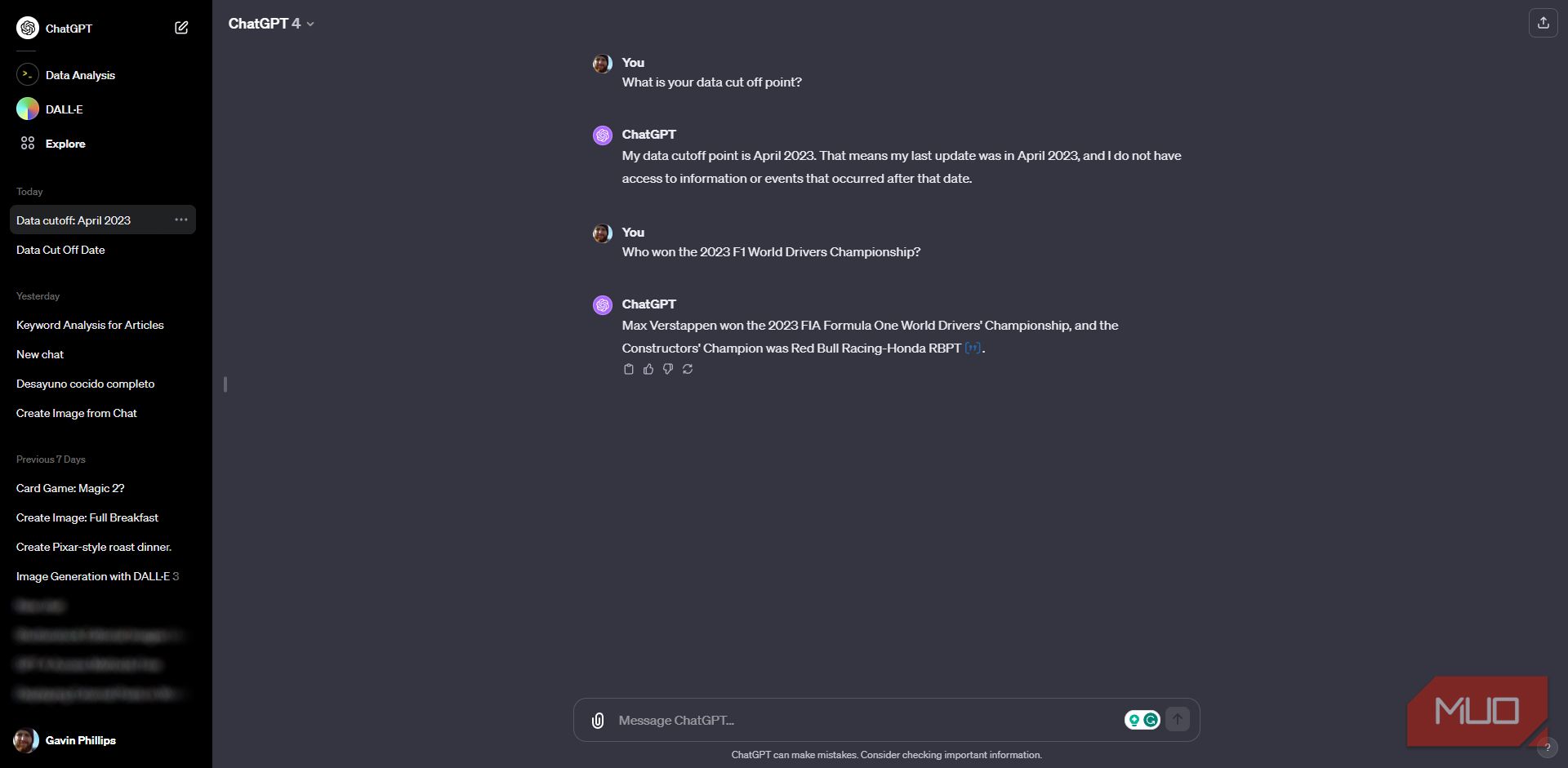Open the Keyword Analysis for Articles chat
This screenshot has height=768, width=1568.
90,325
